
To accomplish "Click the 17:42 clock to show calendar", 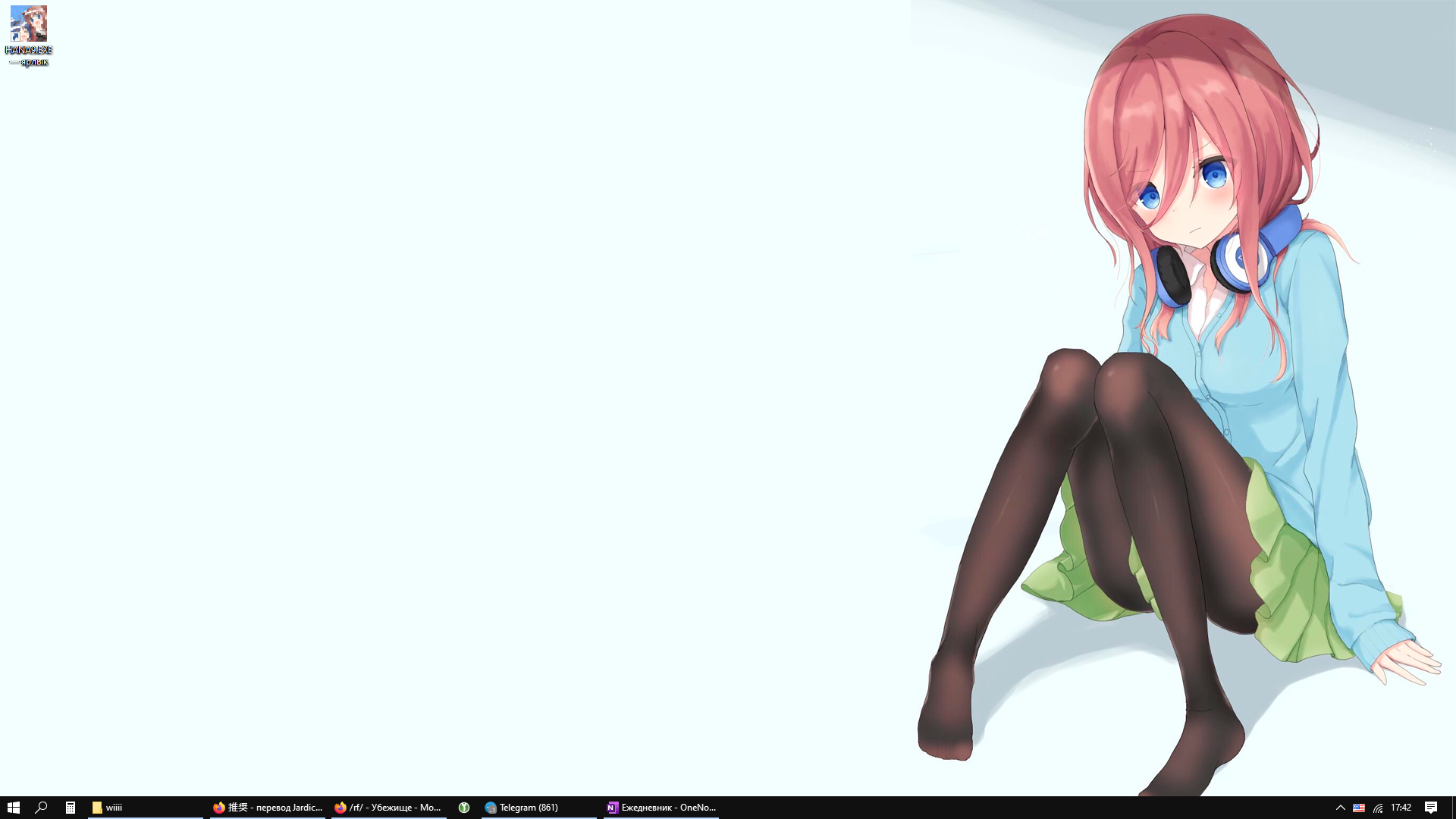I will (1401, 808).
